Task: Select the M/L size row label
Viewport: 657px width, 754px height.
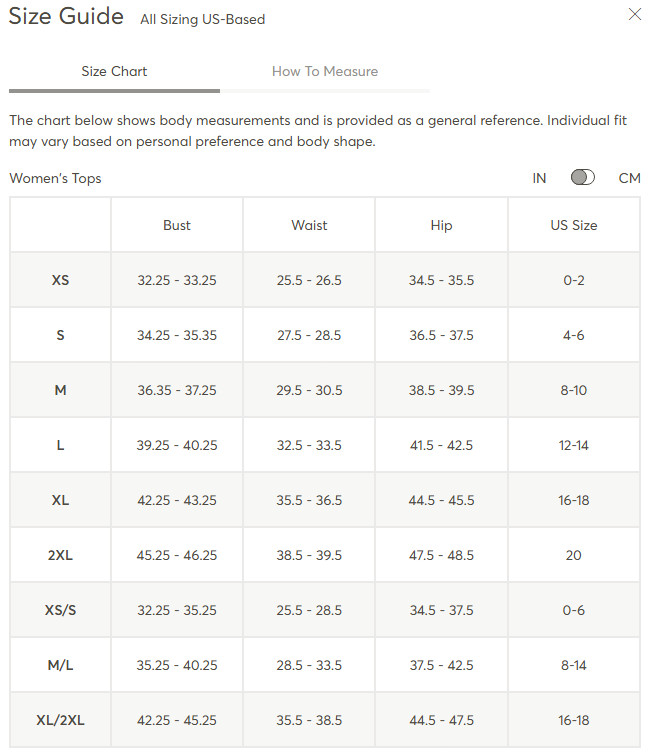Action: pos(60,665)
